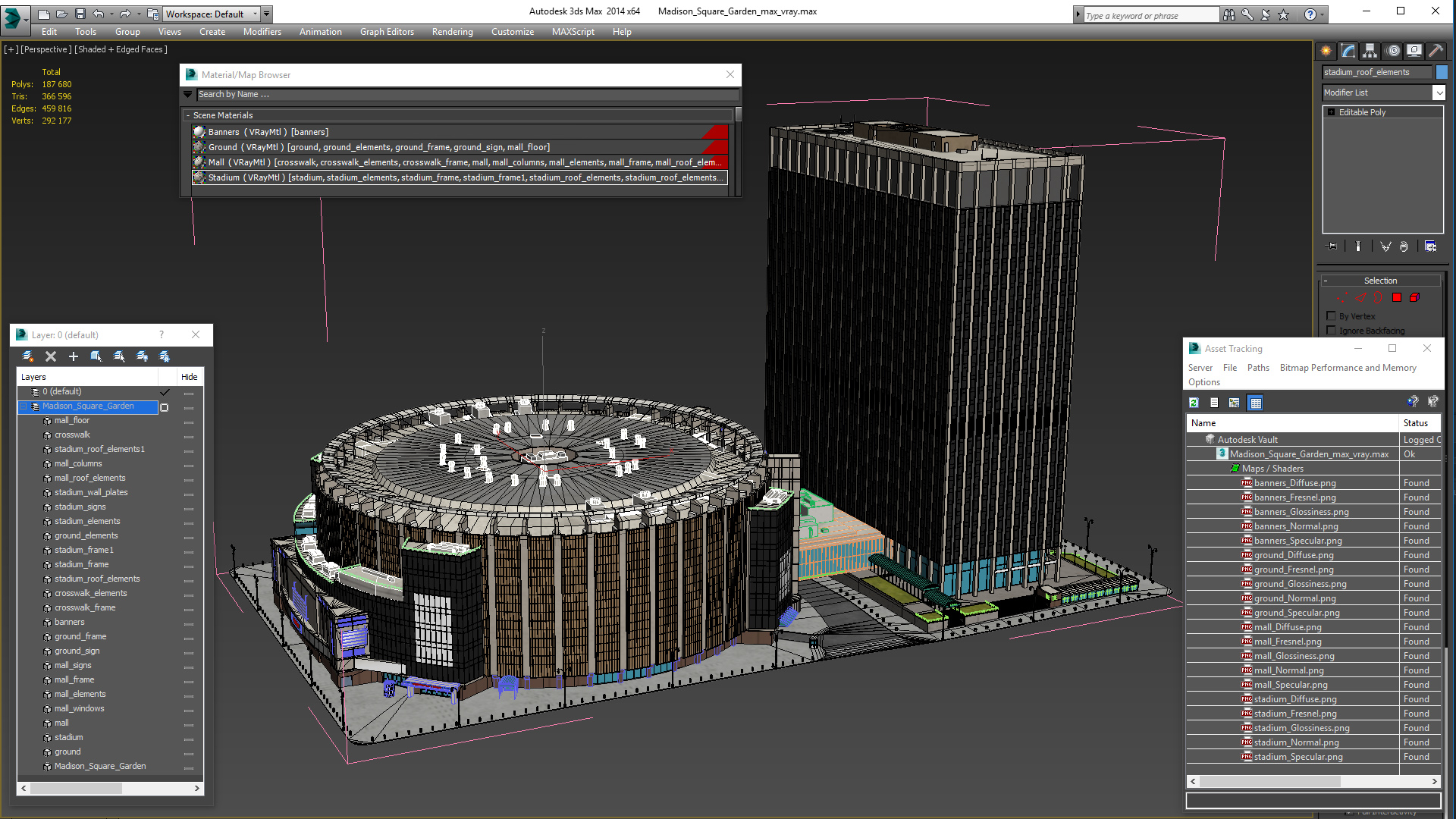Open the Display command panel tab
The image size is (1456, 819).
pyautogui.click(x=1414, y=51)
